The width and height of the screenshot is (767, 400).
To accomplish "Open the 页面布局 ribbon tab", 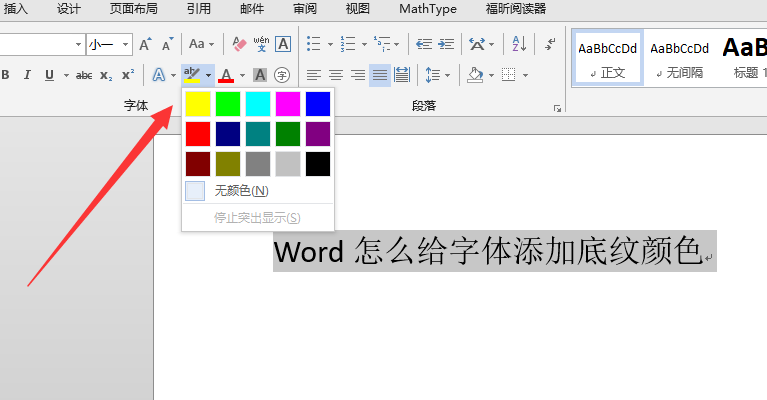I will point(134,9).
